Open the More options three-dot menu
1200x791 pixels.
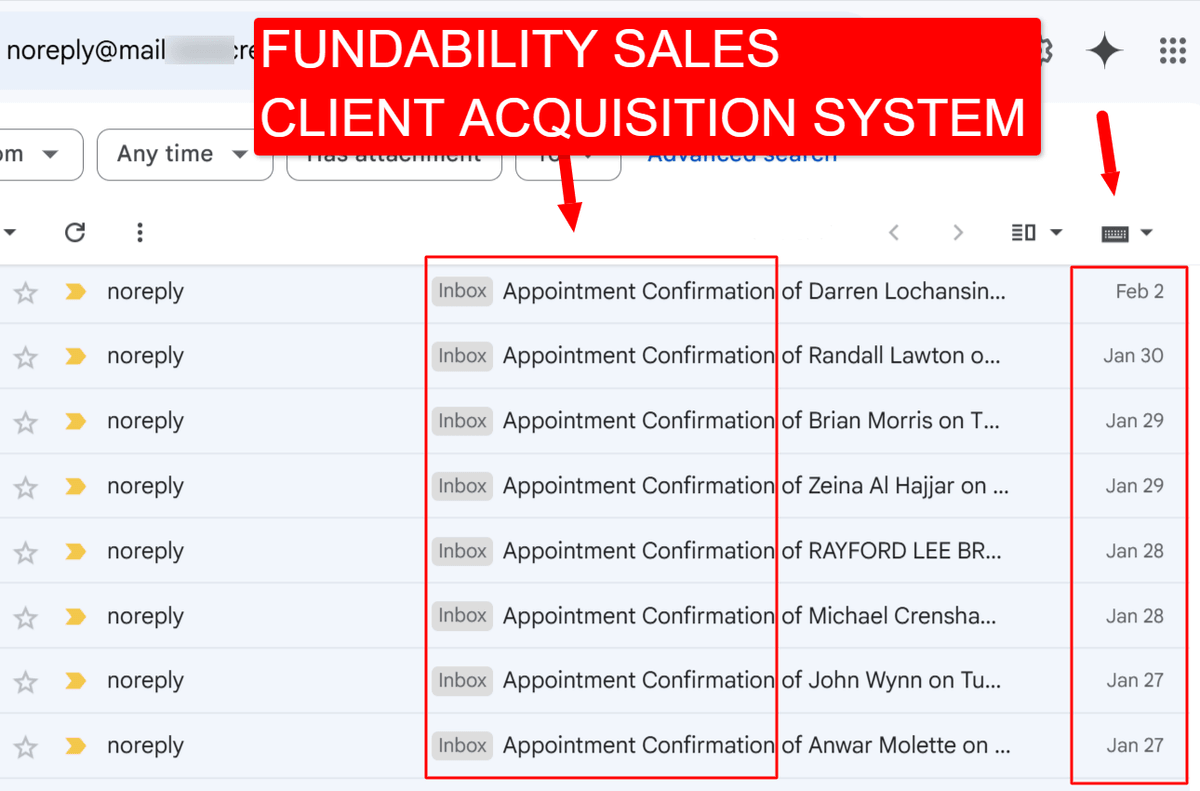coord(140,233)
